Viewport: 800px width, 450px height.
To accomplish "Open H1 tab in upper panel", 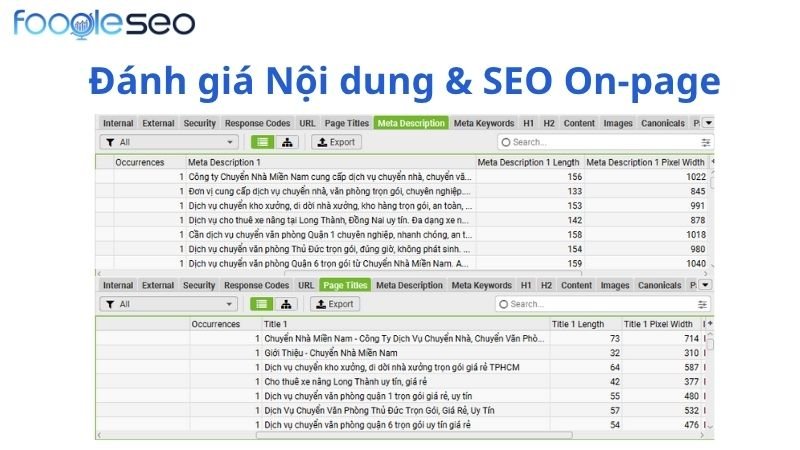I will pyautogui.click(x=529, y=123).
